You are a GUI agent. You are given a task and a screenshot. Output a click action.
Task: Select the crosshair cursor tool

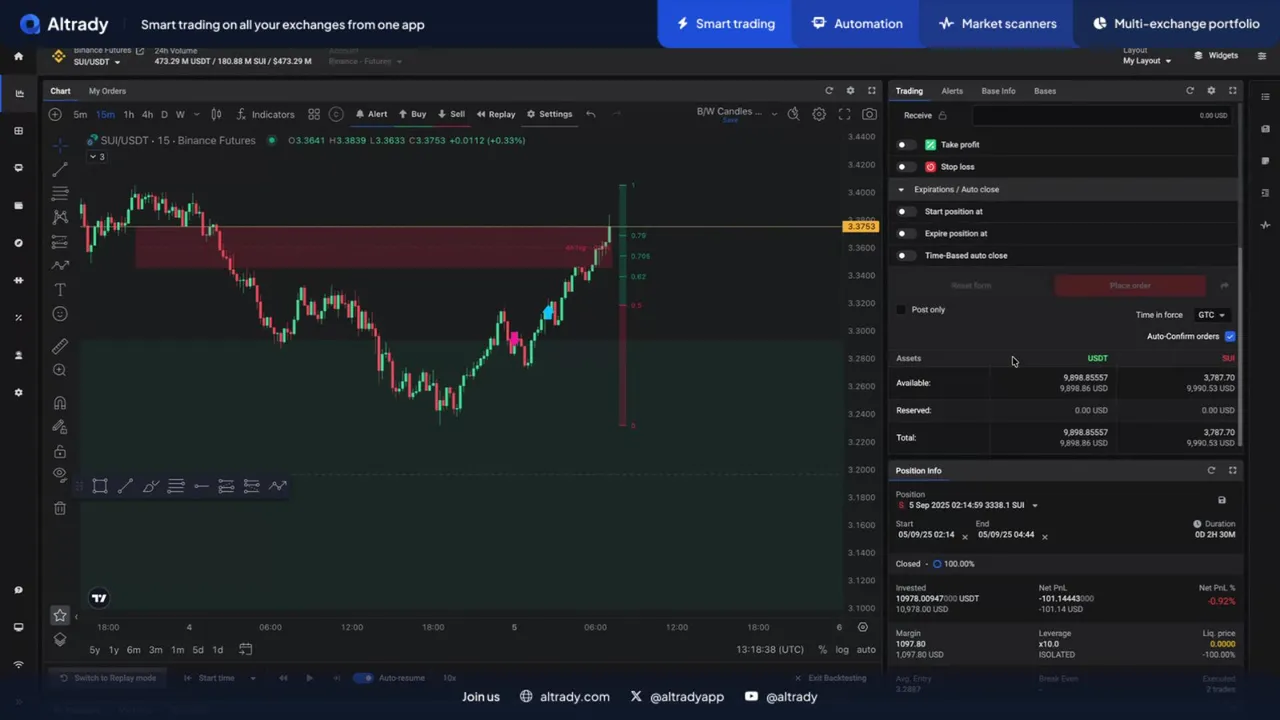(60, 145)
